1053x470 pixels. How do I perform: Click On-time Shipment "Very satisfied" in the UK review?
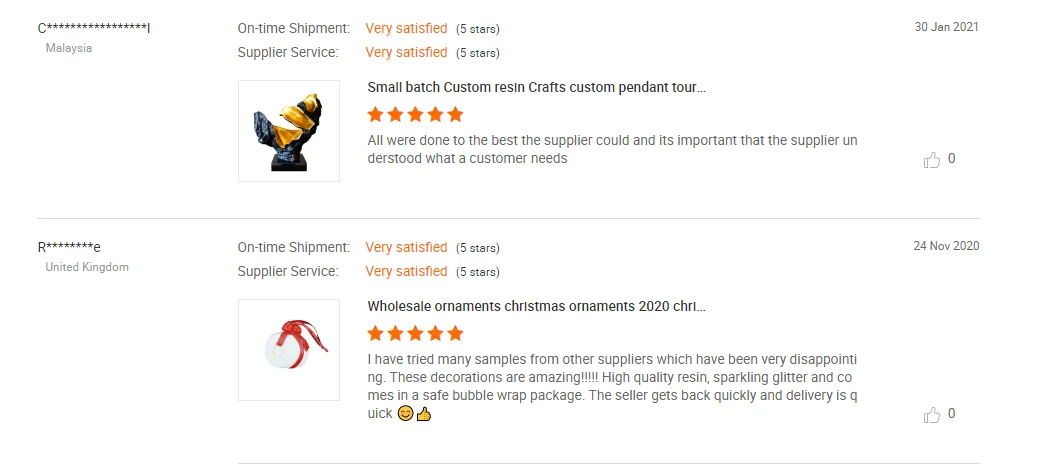[406, 247]
